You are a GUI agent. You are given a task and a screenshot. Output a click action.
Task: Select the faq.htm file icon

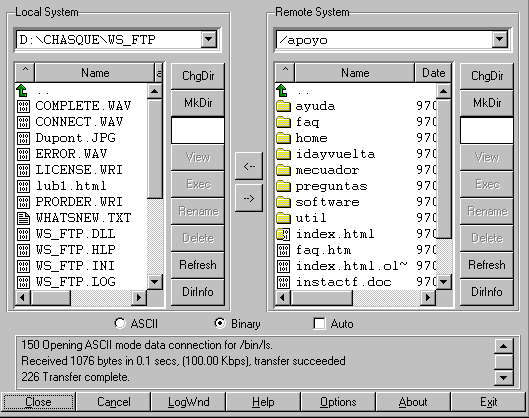283,250
